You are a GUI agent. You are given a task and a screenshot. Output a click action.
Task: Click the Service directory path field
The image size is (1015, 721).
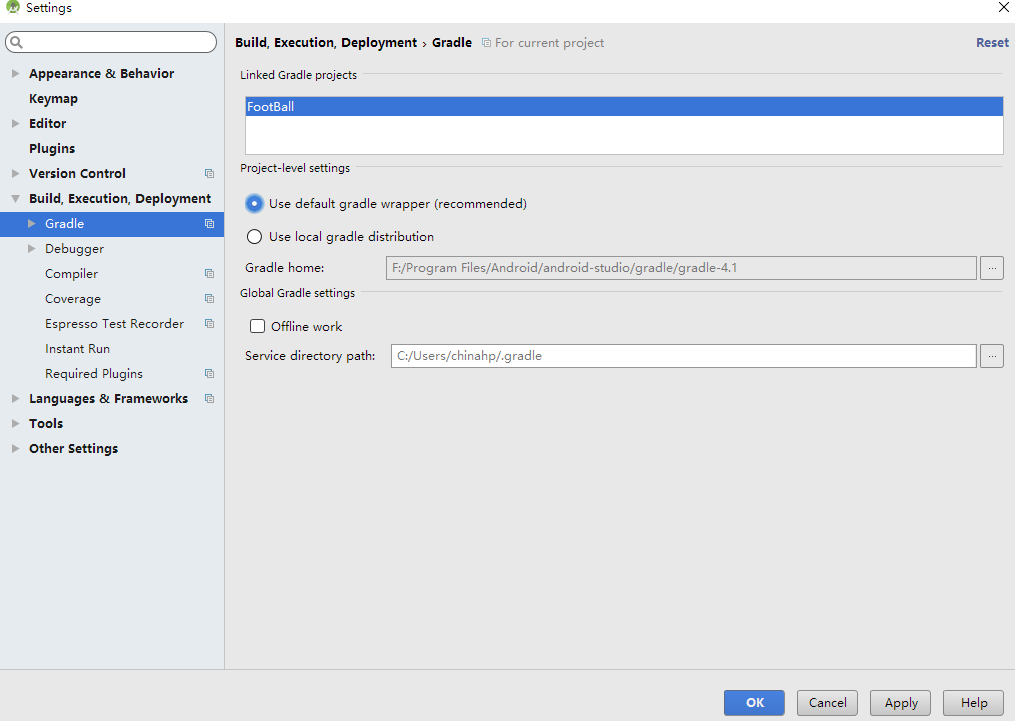(684, 356)
